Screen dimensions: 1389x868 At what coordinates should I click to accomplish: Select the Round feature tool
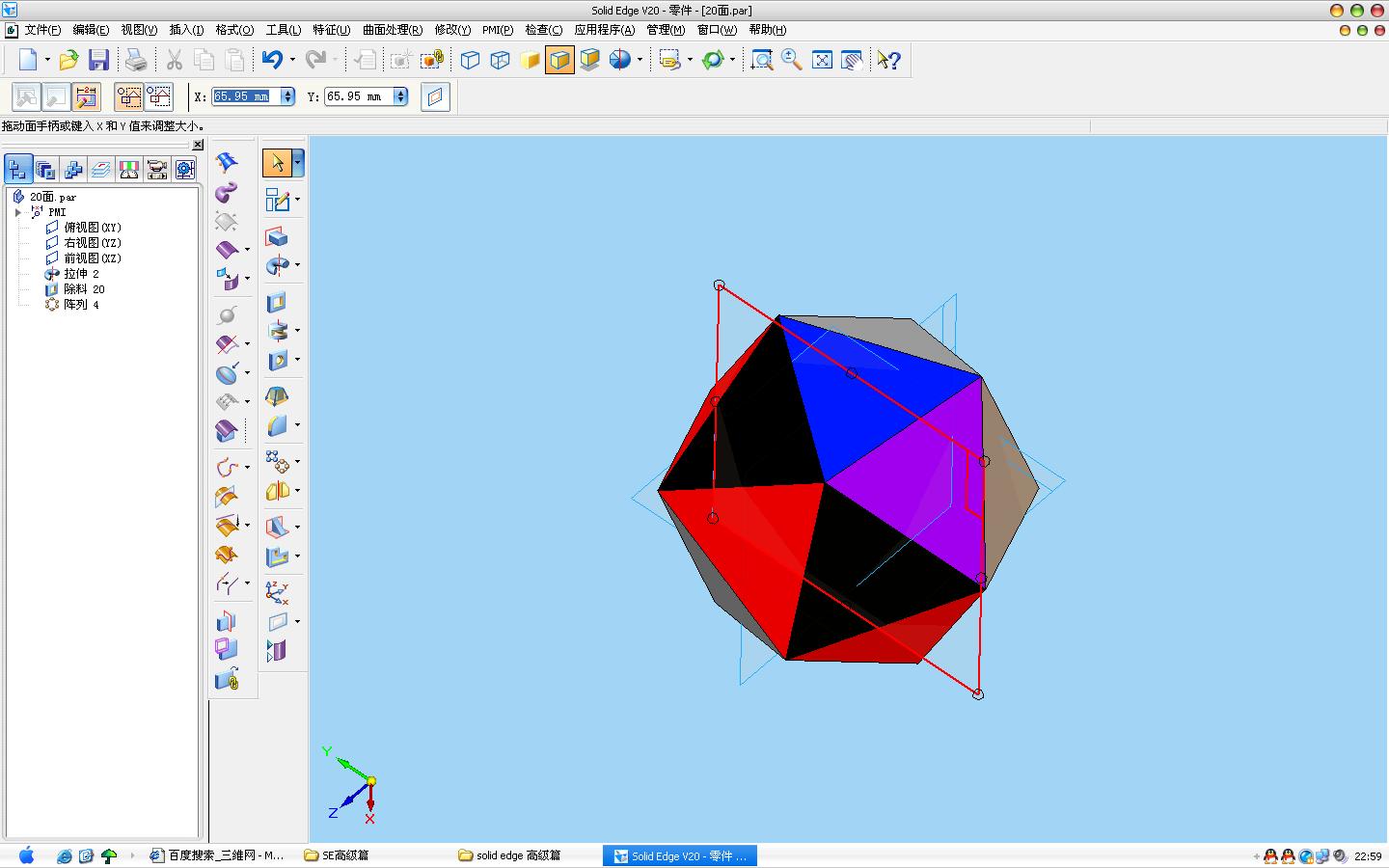[x=277, y=424]
